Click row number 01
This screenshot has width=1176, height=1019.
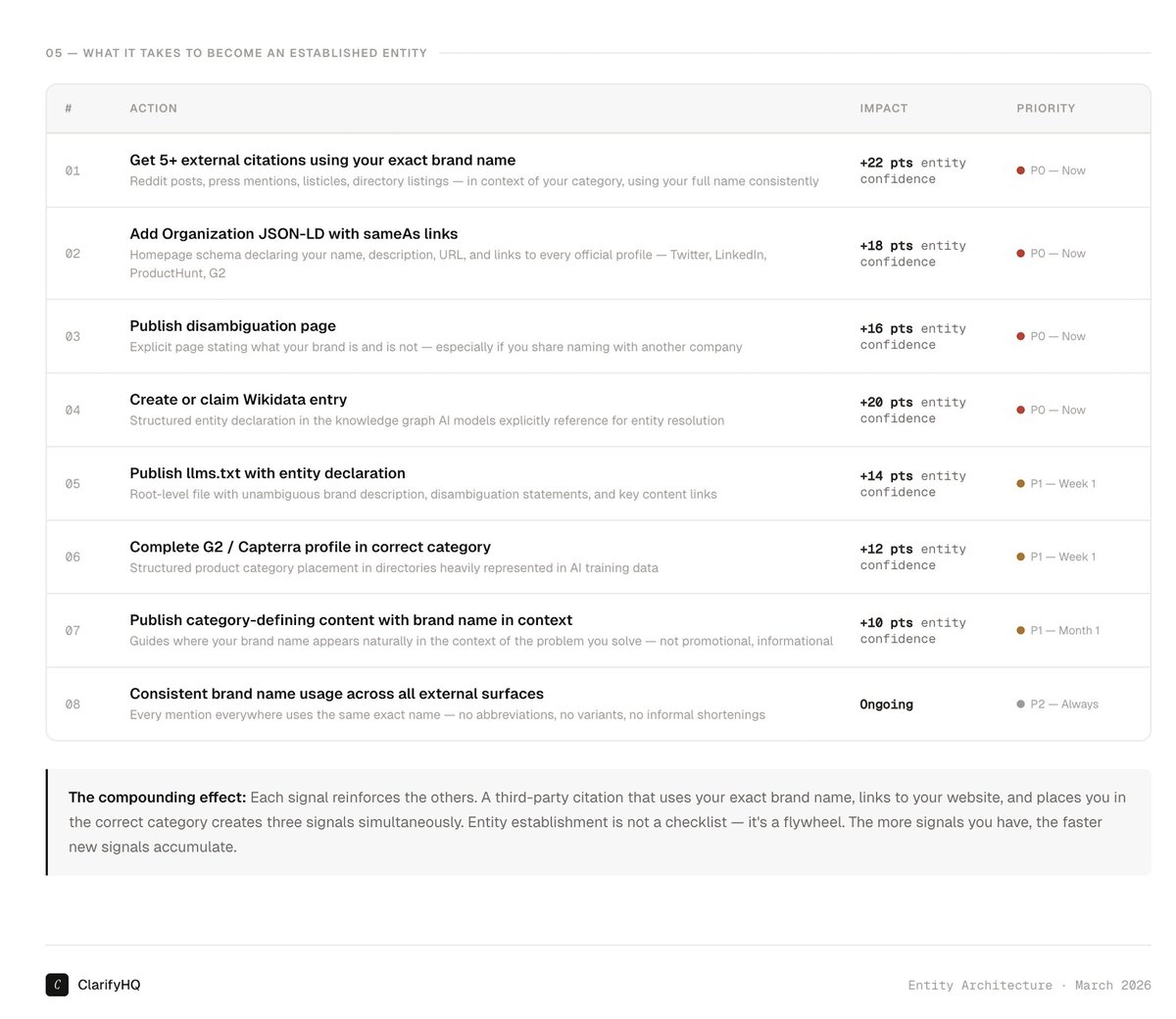[73, 170]
